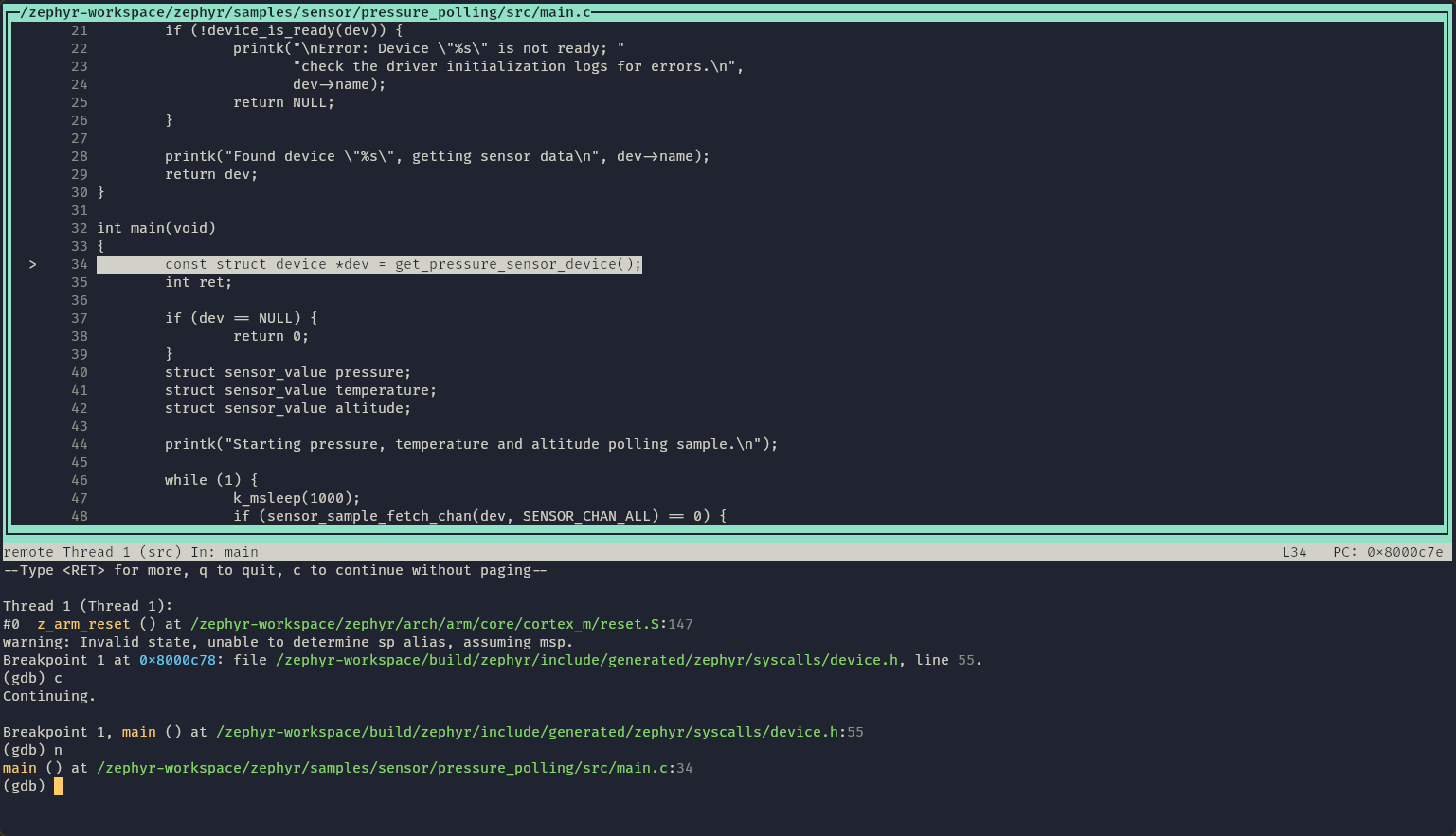Click the printk "Starting pressure" line 44
The height and width of the screenshot is (836, 1456).
(x=472, y=444)
